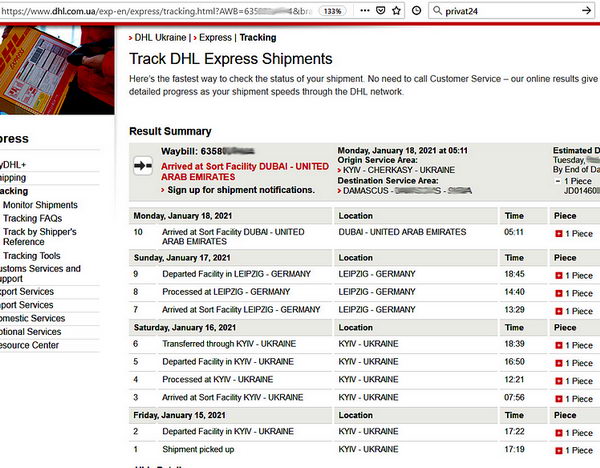600x468 pixels.
Task: Click 'Transferred through KYIV - UKRAINE' checkpoint
Action: [x=229, y=344]
